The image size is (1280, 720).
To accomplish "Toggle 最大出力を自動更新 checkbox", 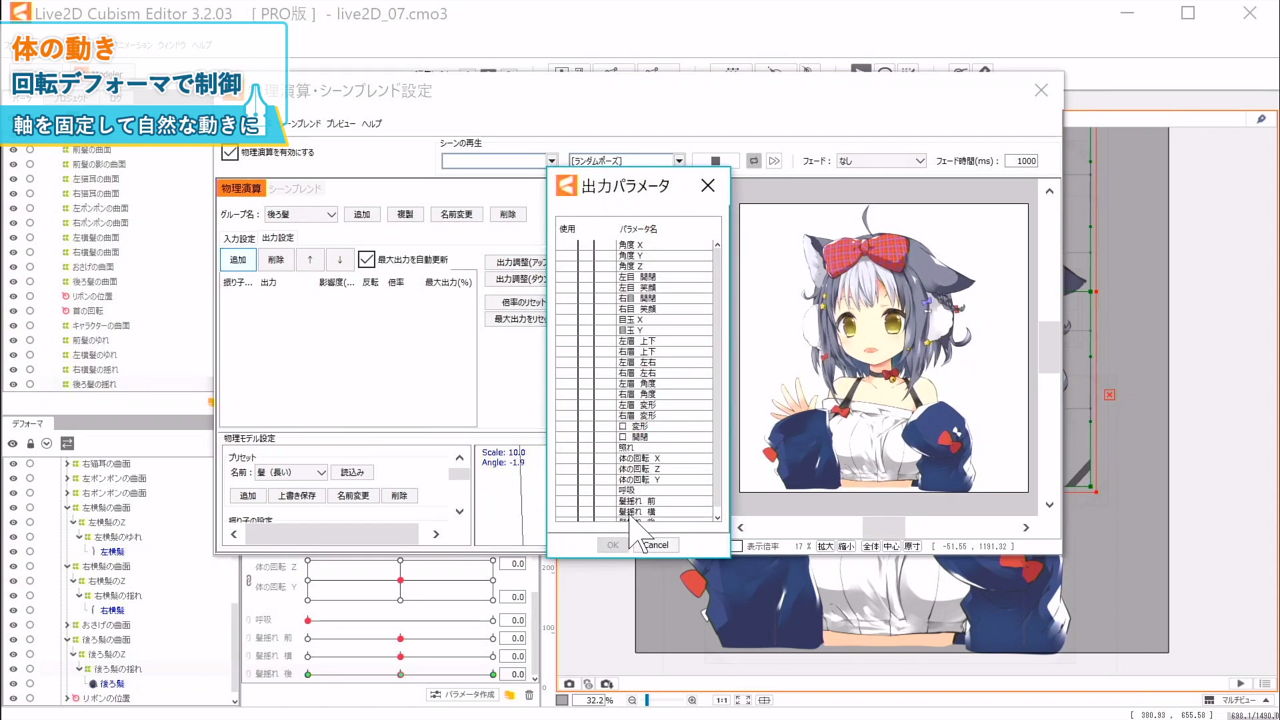I will [366, 259].
